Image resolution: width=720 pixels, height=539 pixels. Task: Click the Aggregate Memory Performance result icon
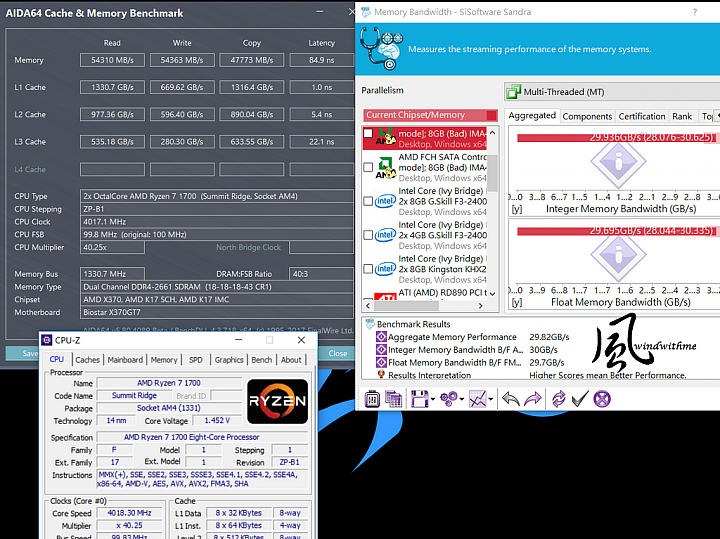(381, 337)
